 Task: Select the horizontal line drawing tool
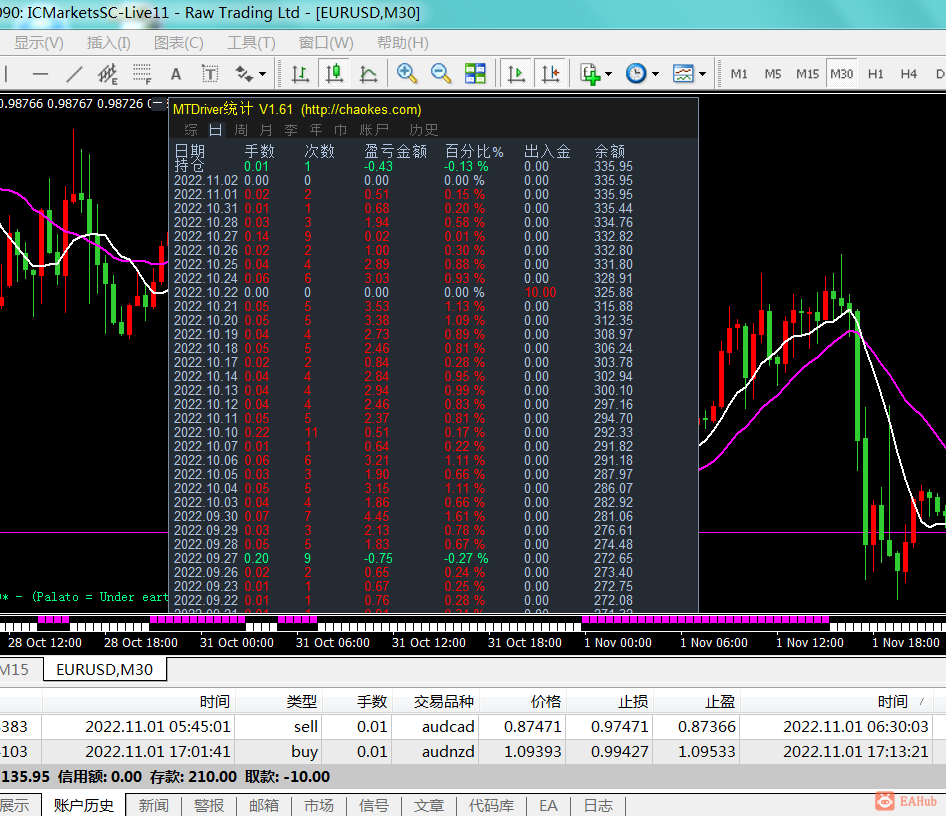(40, 74)
